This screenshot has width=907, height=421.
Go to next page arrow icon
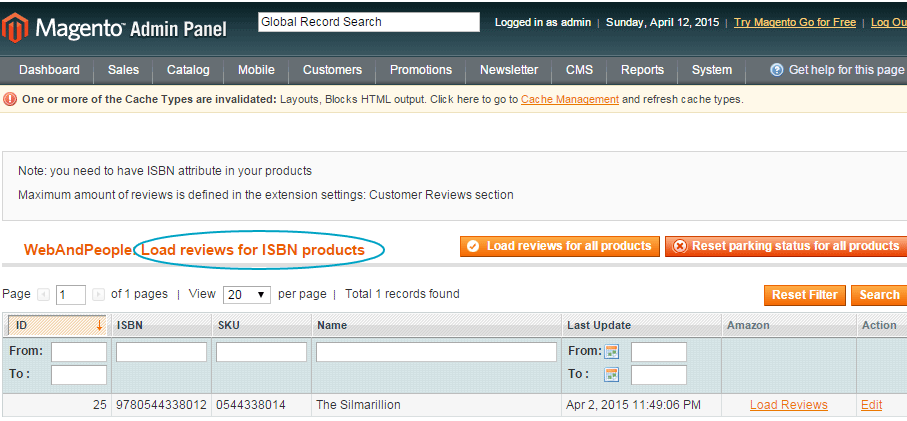coord(98,295)
